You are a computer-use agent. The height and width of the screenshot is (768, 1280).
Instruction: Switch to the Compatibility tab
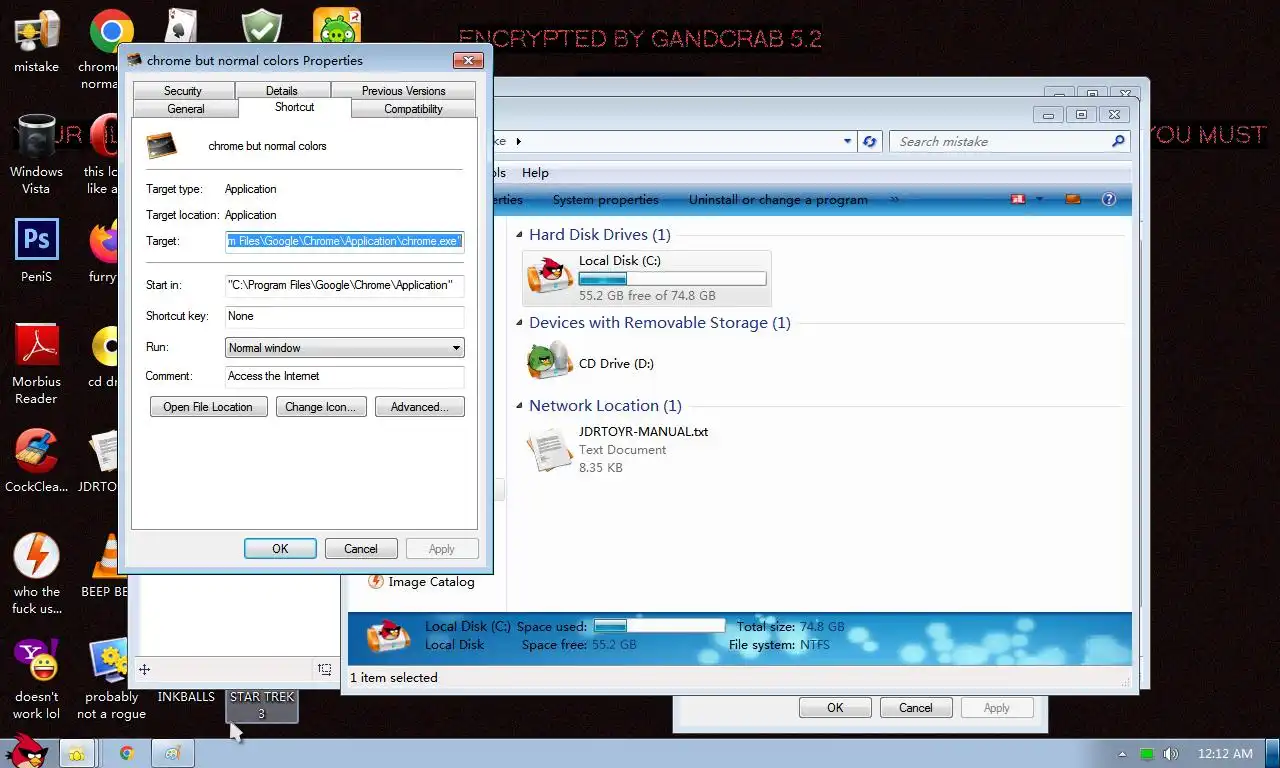(x=413, y=109)
